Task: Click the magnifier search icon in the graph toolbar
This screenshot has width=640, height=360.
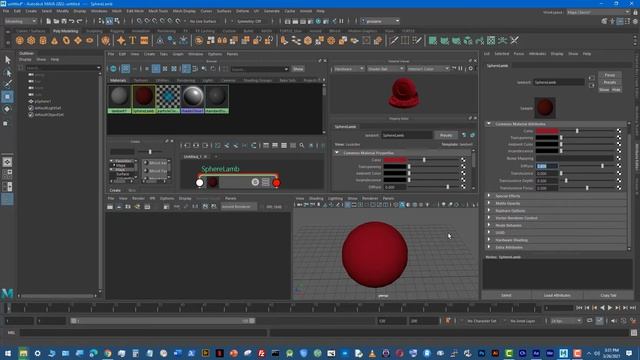Action: click(302, 145)
